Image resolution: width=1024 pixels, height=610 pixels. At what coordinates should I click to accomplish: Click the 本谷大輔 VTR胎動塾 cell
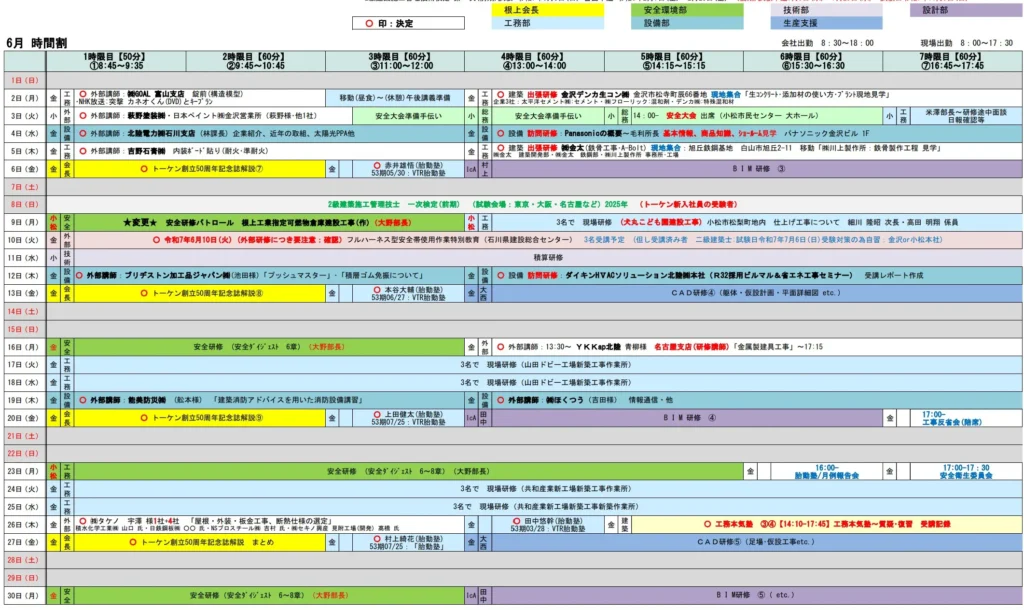tap(408, 293)
